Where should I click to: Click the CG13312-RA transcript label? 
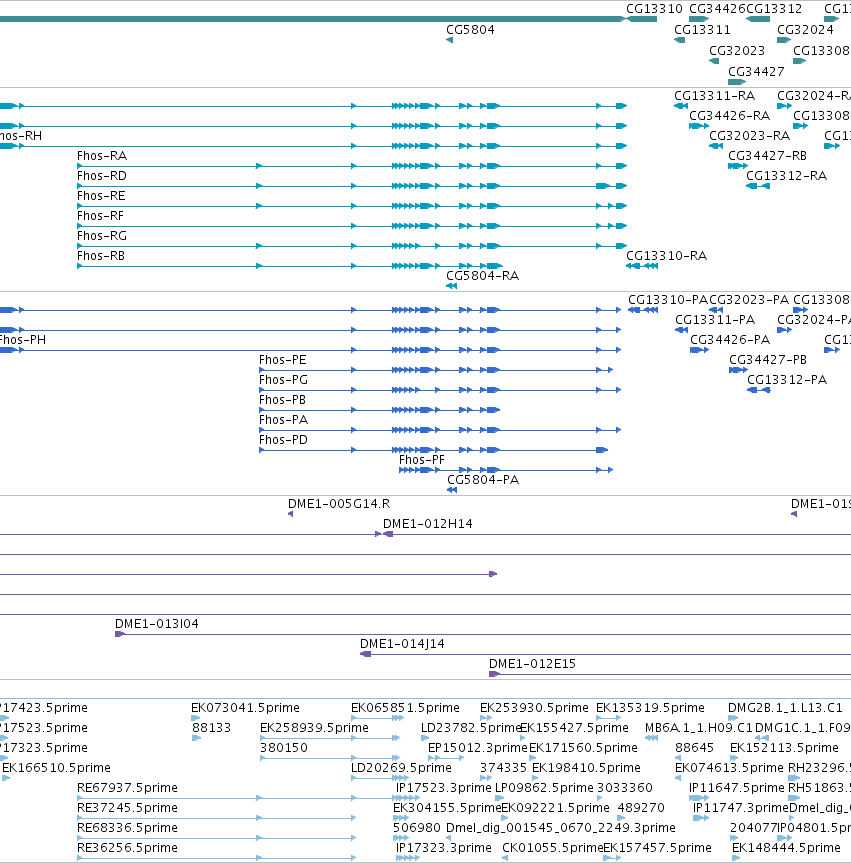pos(786,176)
